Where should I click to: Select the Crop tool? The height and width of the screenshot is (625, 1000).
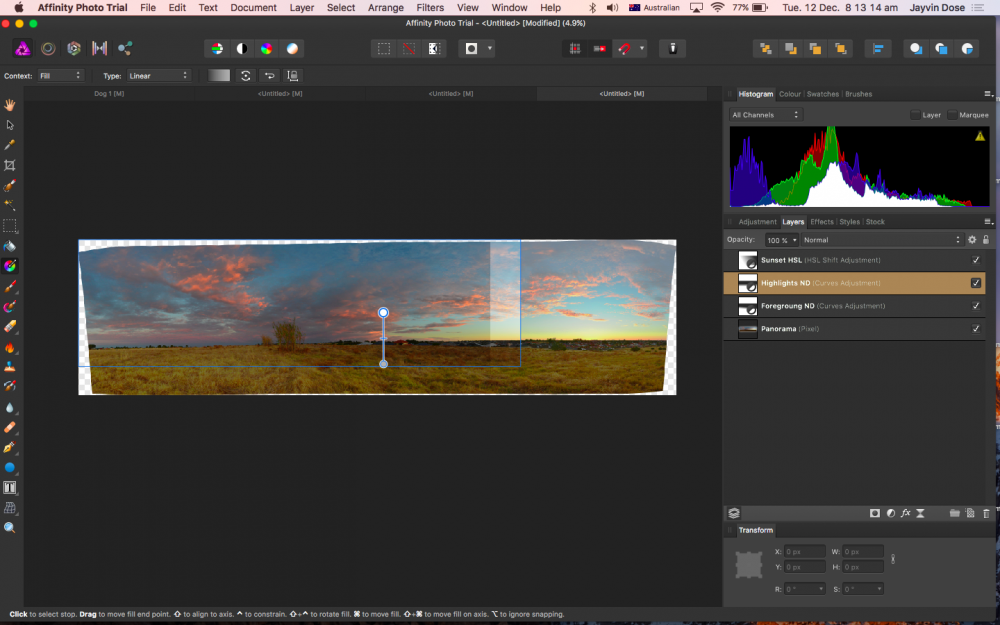pos(10,165)
